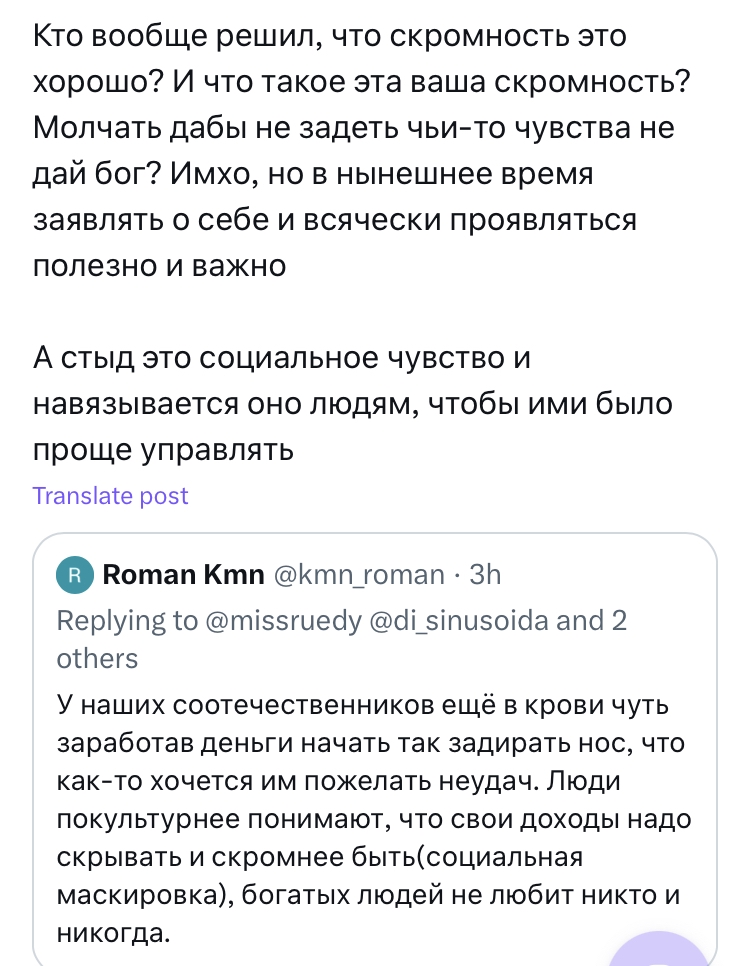Click the Translate post link
The height and width of the screenshot is (966, 750).
(110, 496)
